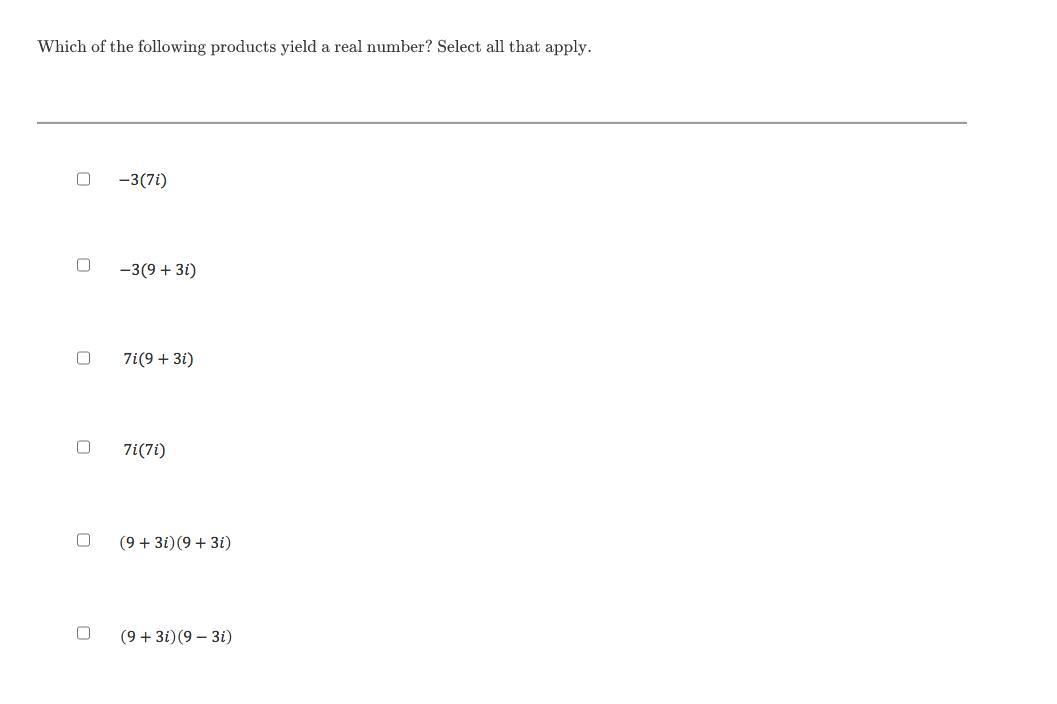The height and width of the screenshot is (704, 1057).
Task: Check the (9 + 3i)(9 − 3i) box
Action: [x=83, y=633]
